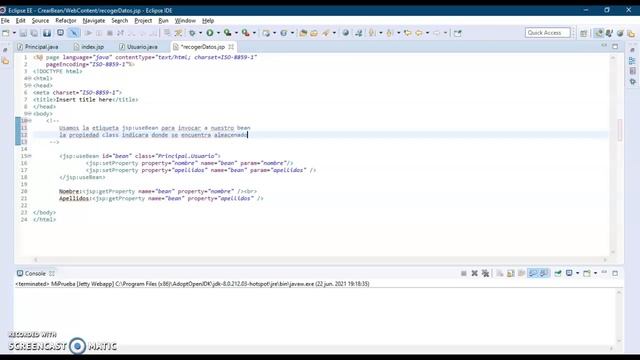Click the New Server toolbar icon
640x360 pixels.
(x=266, y=33)
